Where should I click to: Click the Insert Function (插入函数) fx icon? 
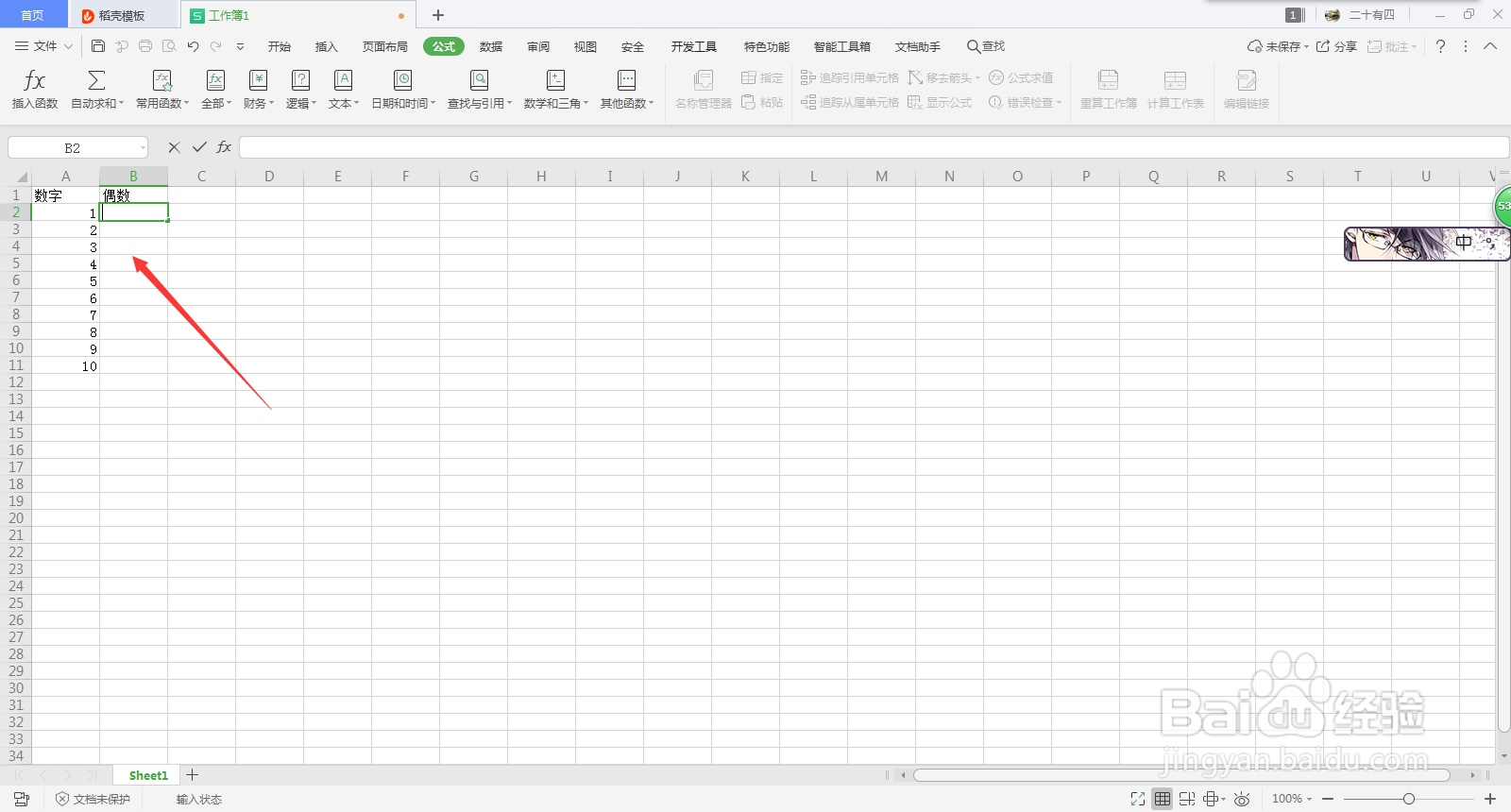35,80
